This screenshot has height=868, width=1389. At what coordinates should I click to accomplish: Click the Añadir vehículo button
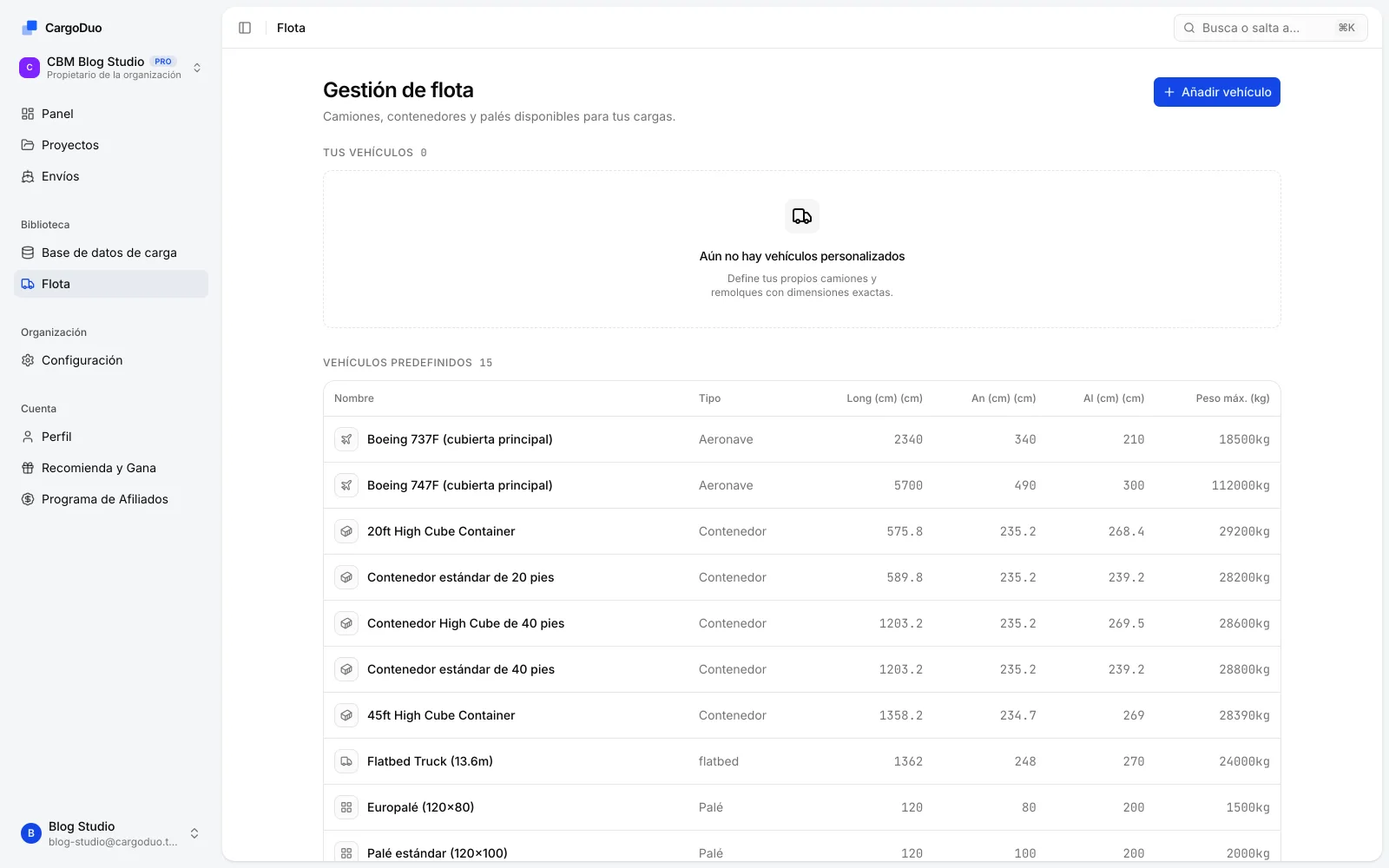click(x=1216, y=92)
